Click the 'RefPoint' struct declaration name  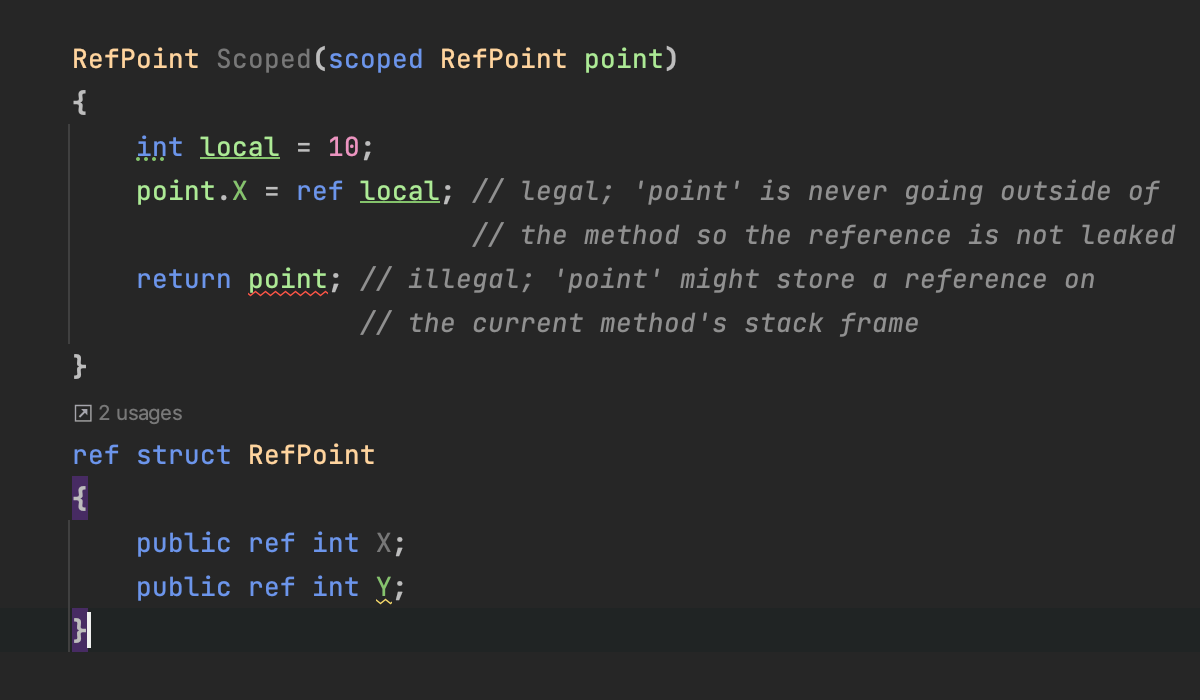pyautogui.click(x=312, y=455)
